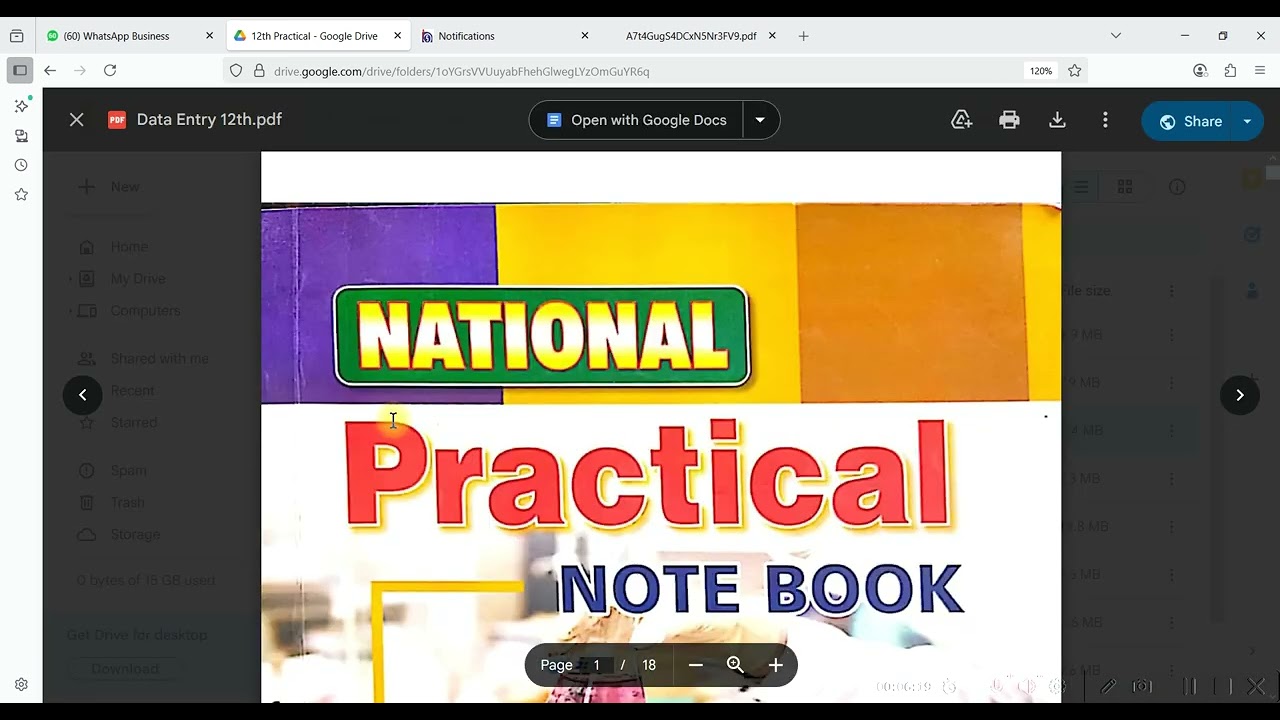
Task: Click the red PDF file-type icon
Action: (117, 120)
